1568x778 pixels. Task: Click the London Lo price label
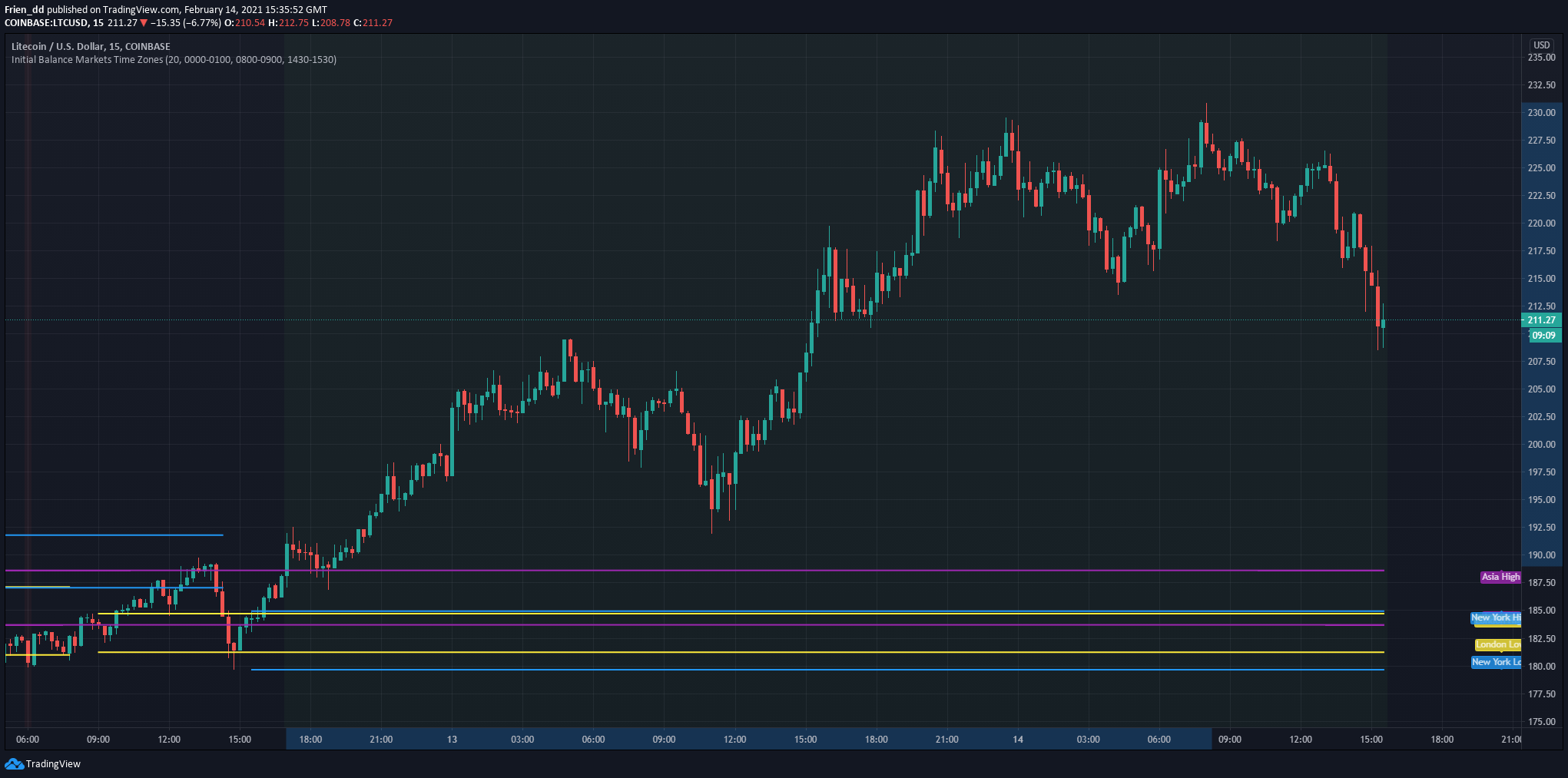pos(1497,644)
